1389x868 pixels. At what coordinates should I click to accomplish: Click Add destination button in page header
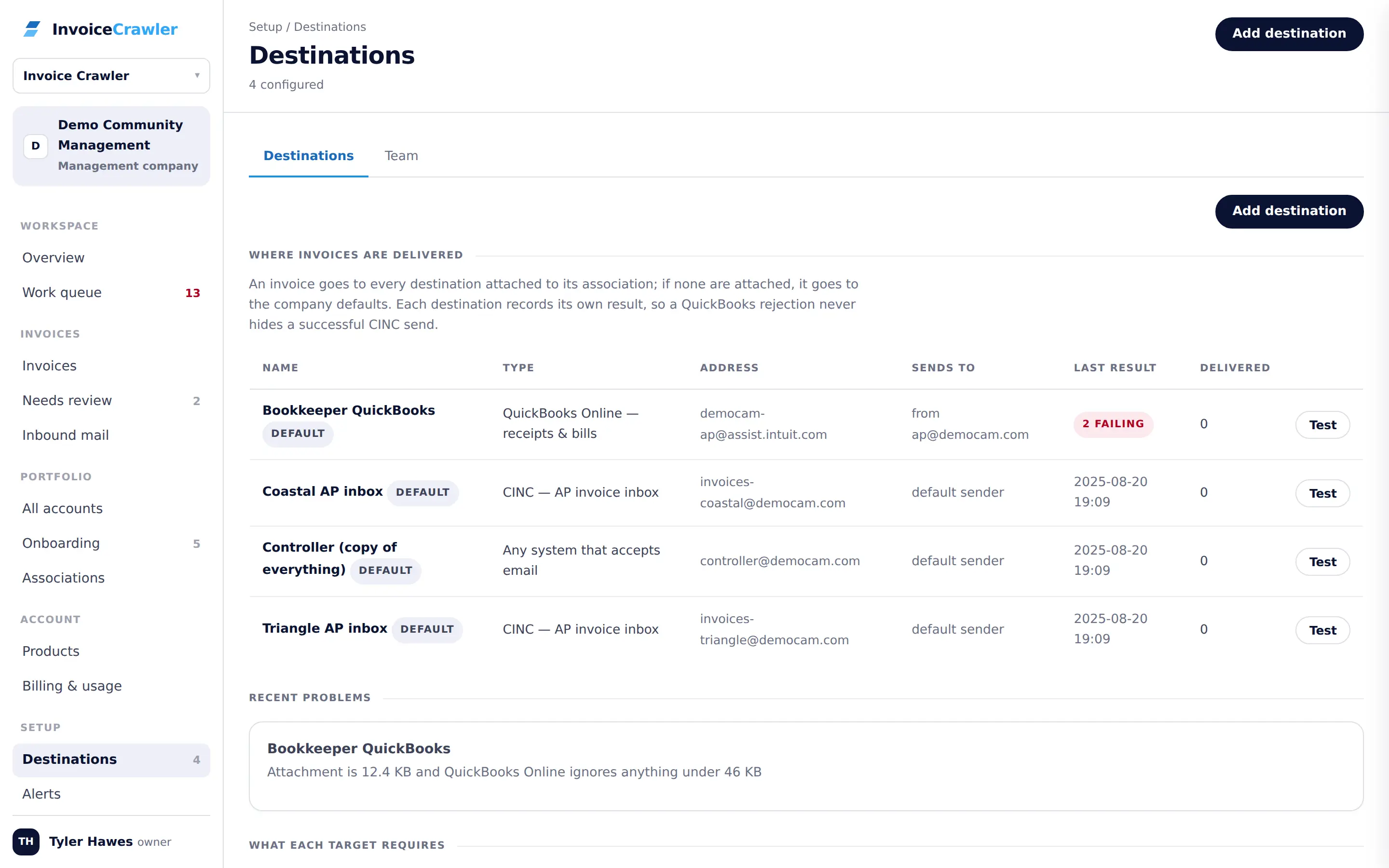coord(1289,34)
